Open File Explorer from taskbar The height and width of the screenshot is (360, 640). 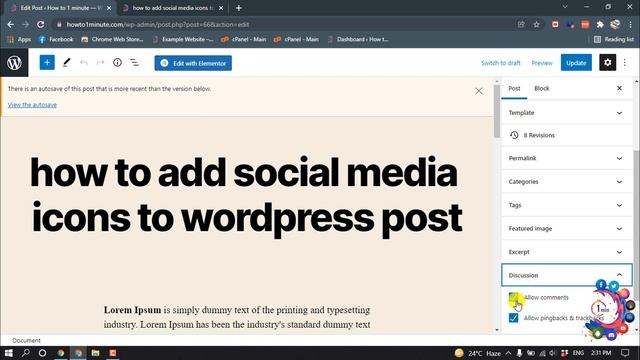click(x=96, y=353)
